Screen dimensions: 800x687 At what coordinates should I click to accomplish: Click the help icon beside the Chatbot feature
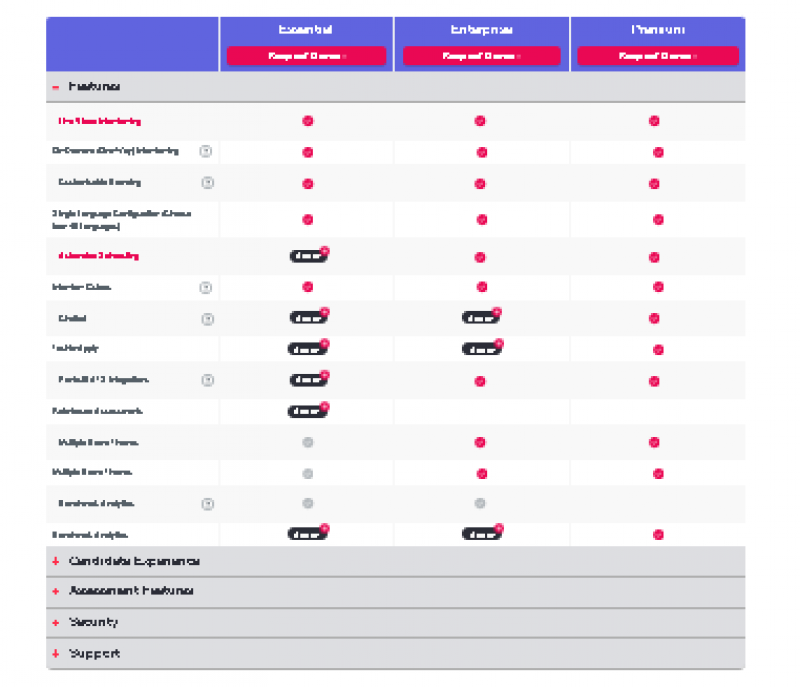coord(208,319)
